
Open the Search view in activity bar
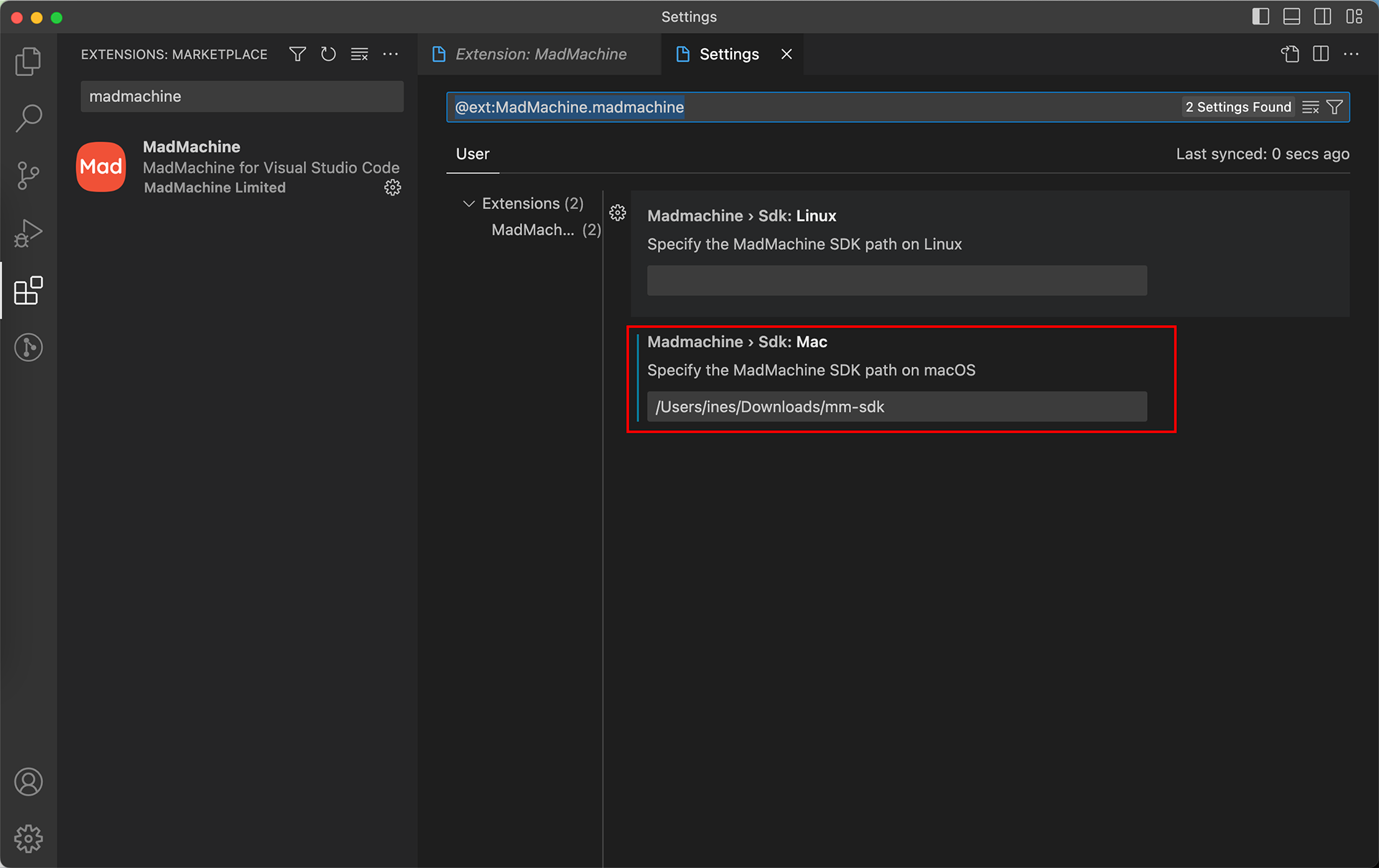point(28,118)
